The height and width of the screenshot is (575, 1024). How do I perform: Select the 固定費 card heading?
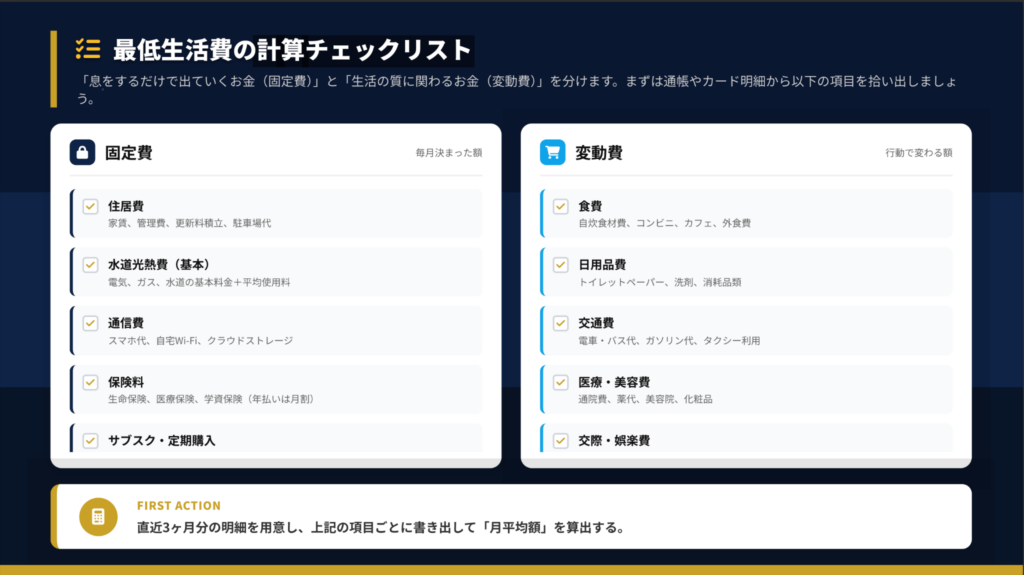click(128, 153)
